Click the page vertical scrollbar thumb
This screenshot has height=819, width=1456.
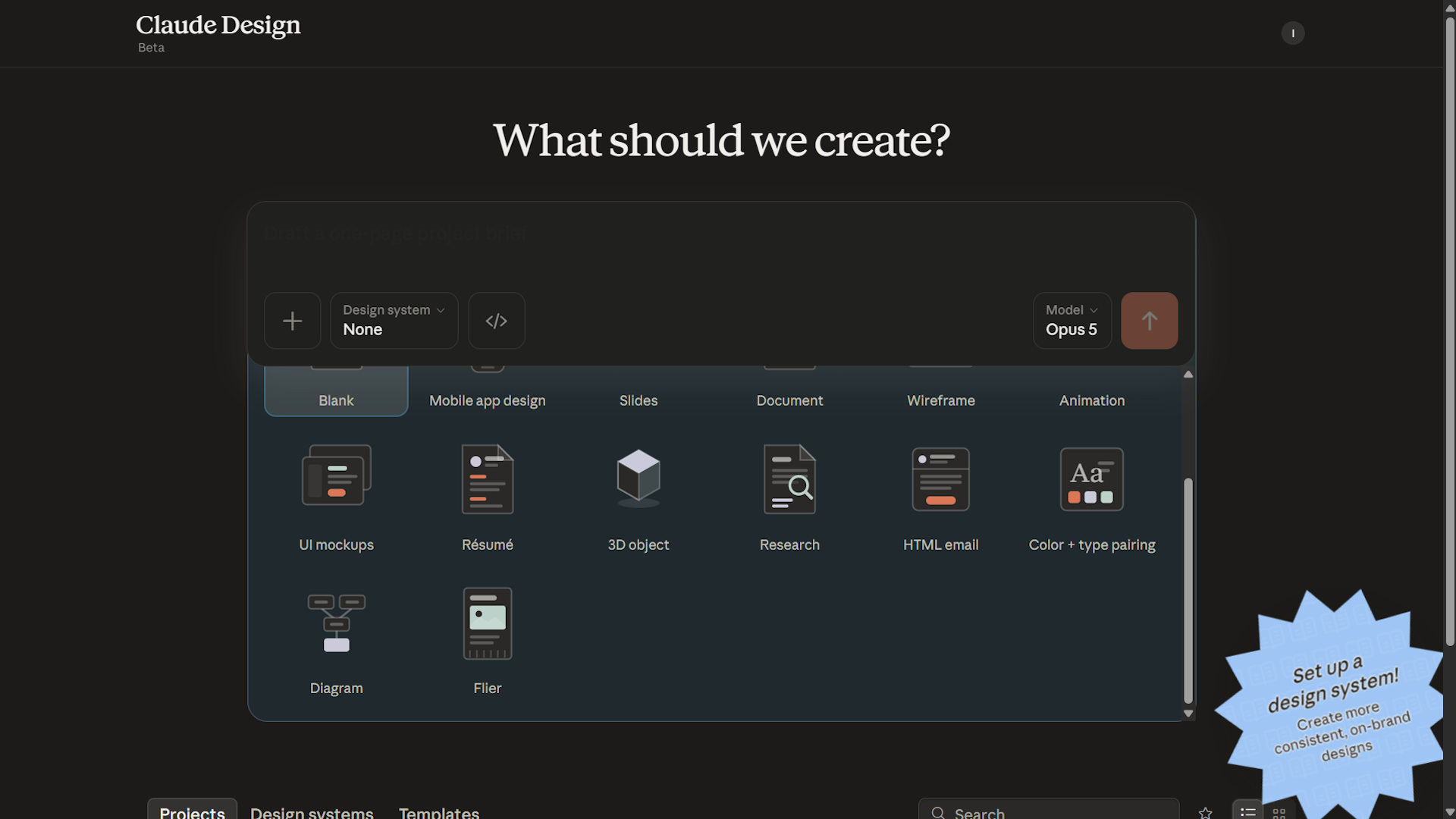(x=1450, y=331)
